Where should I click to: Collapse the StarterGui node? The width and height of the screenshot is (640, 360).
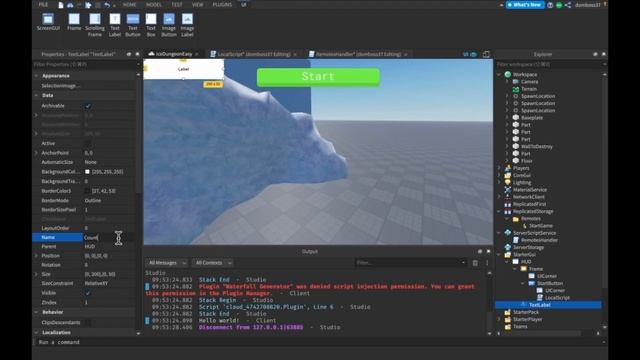coord(499,254)
